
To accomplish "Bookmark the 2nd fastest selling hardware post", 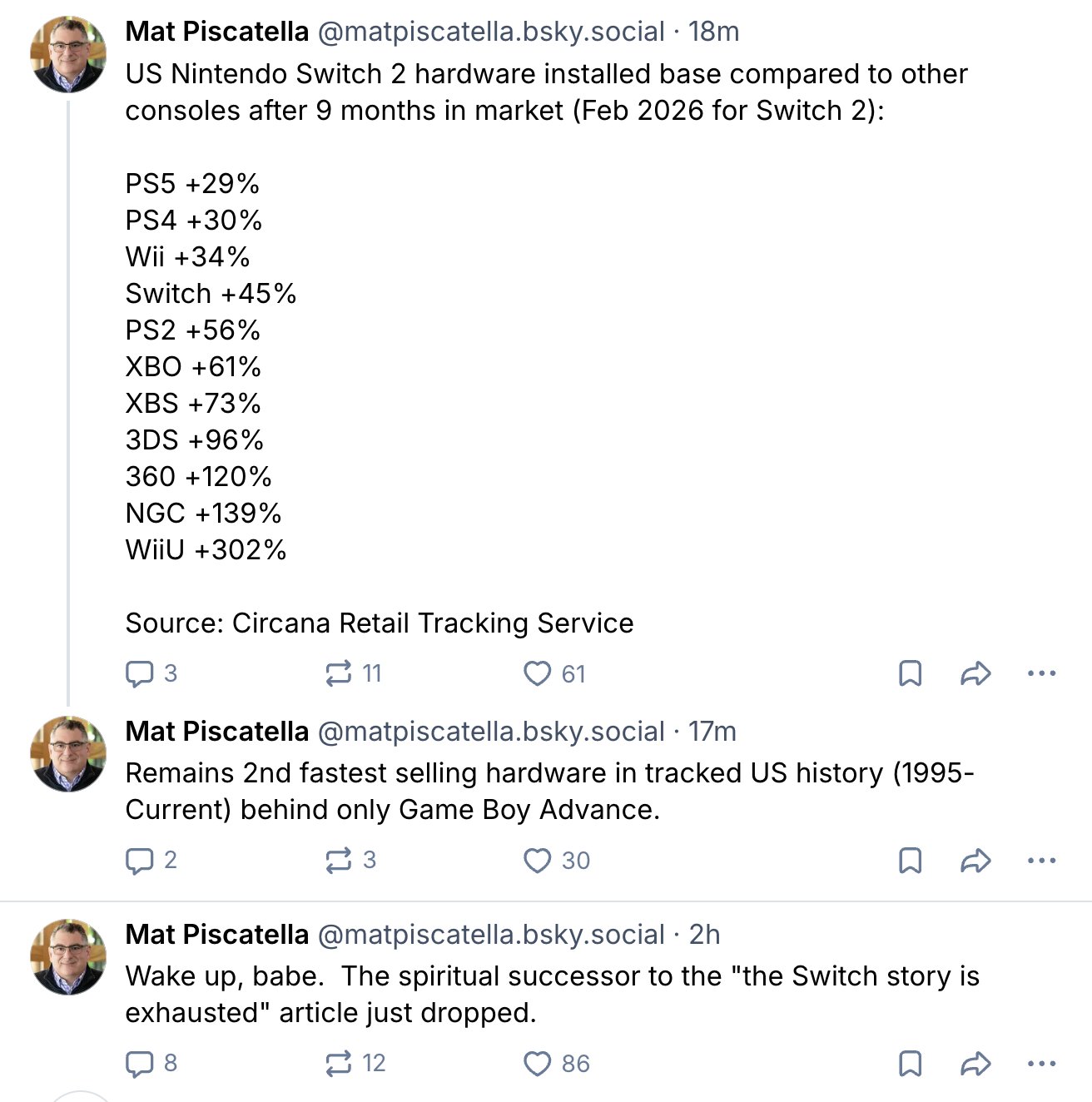I will (x=911, y=860).
